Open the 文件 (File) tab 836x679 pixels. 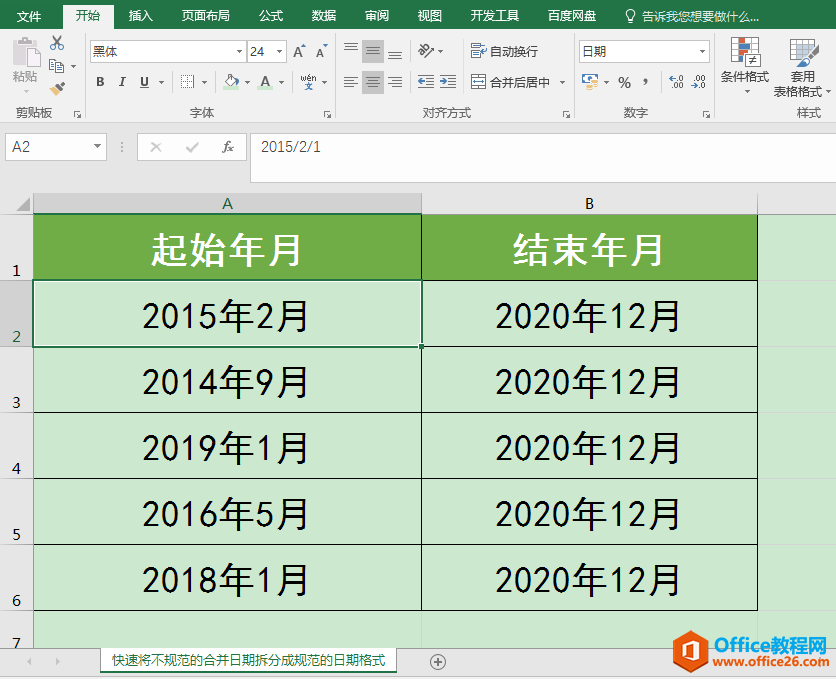(29, 16)
